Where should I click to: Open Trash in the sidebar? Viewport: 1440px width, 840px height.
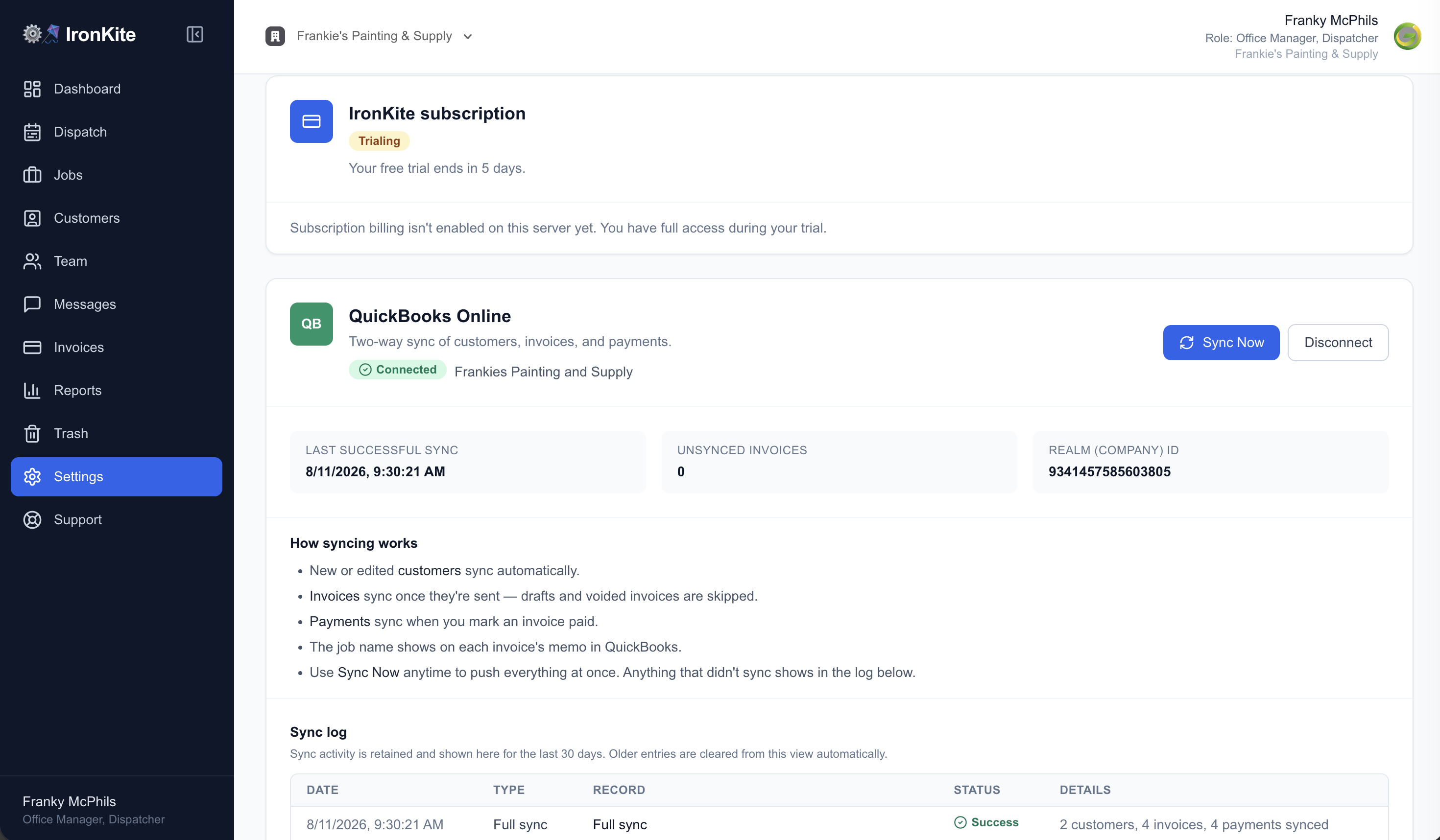(x=117, y=433)
